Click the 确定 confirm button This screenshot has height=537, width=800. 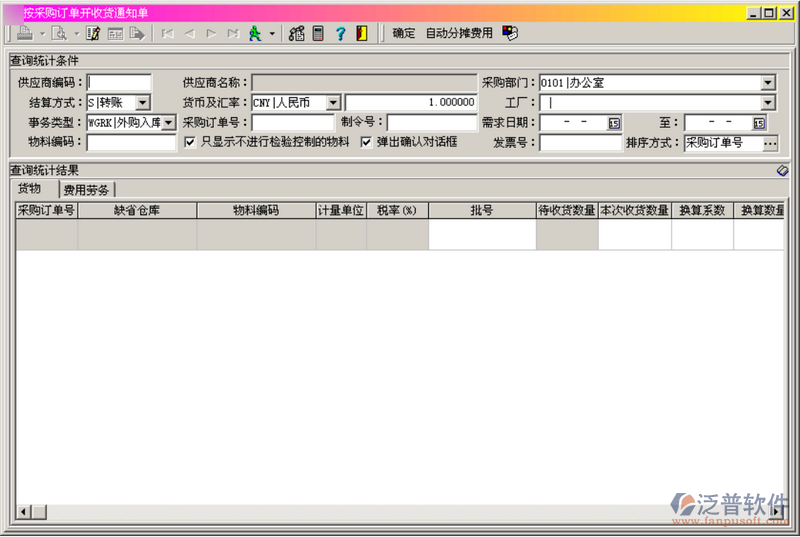[x=404, y=34]
